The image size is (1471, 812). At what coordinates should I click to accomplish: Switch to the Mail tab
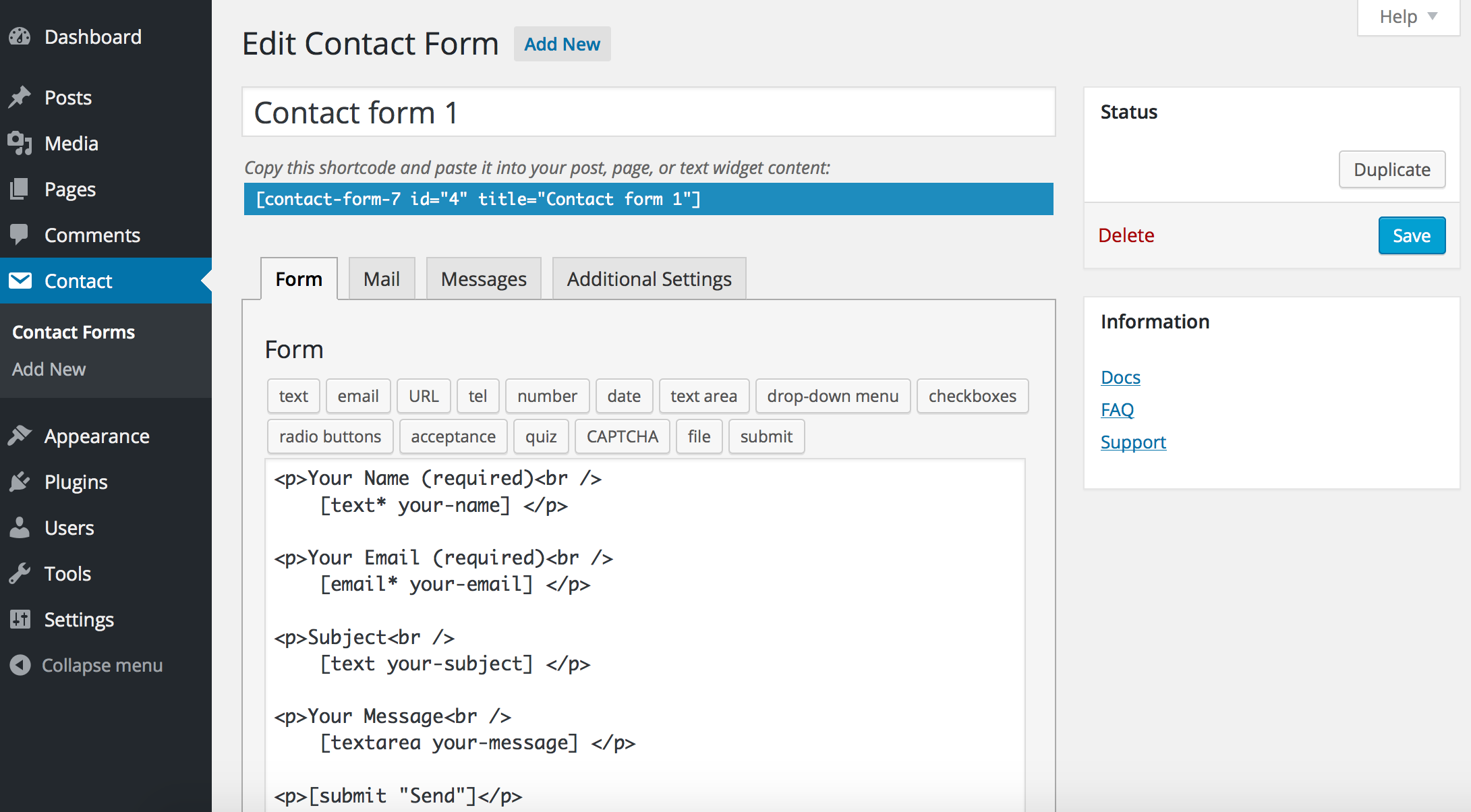[380, 278]
